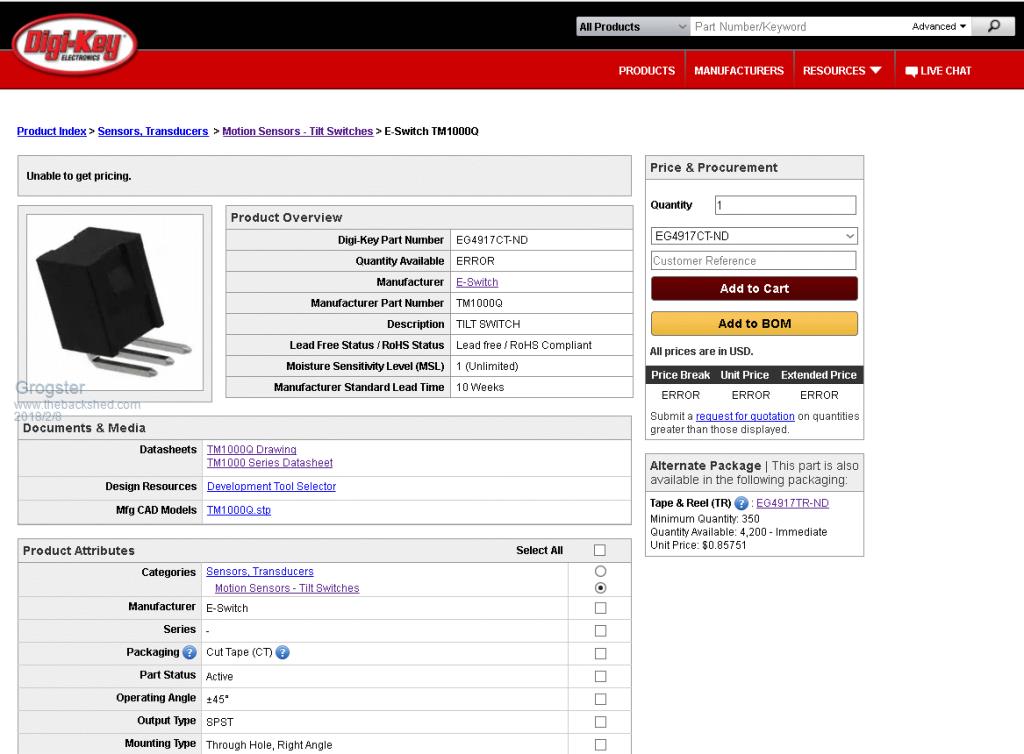Tick the Manufacturer attribute checkbox

point(600,608)
